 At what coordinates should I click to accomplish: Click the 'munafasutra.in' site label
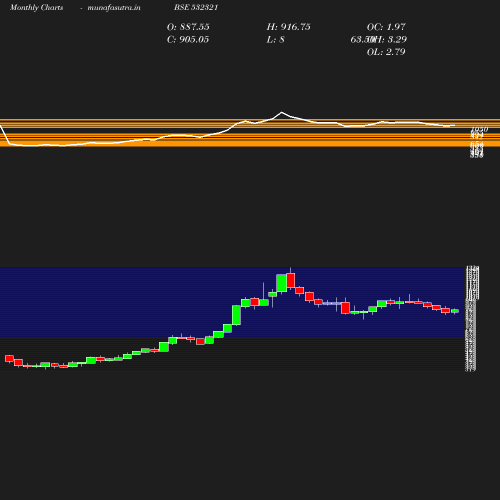(114, 7)
